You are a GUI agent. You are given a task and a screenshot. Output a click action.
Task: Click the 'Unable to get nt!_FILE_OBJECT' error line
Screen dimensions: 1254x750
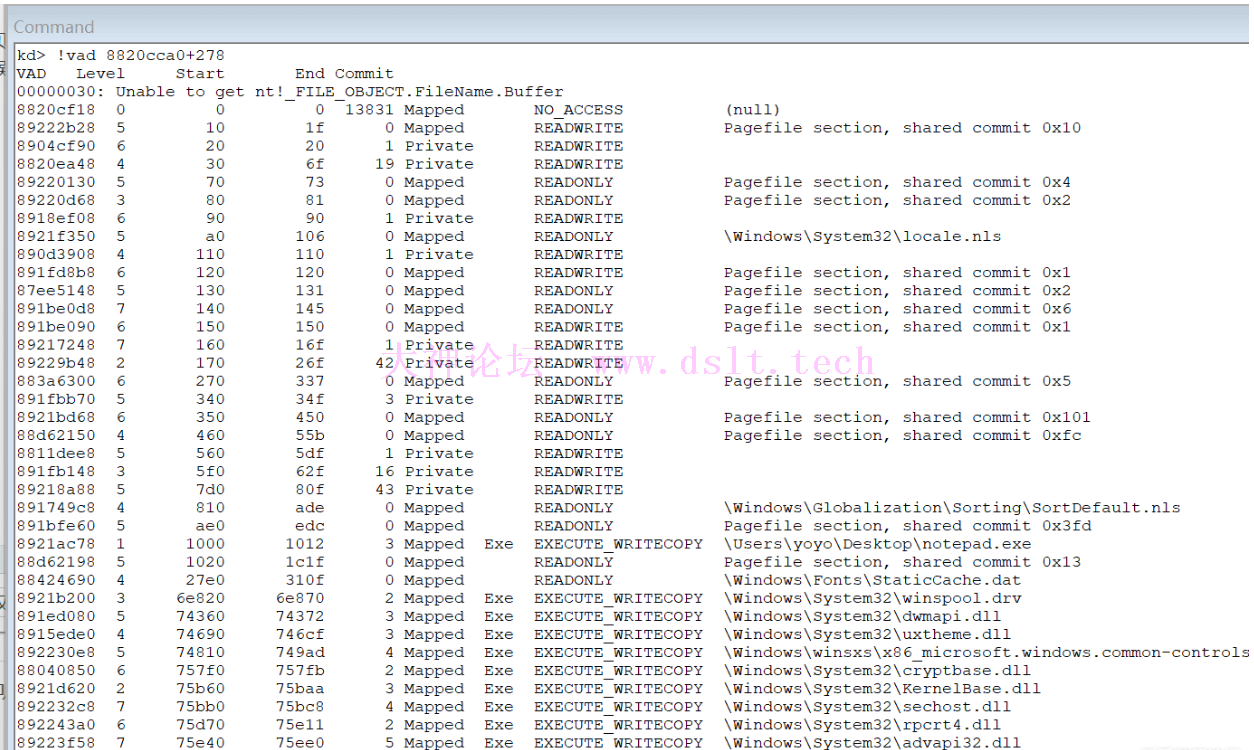(x=290, y=92)
